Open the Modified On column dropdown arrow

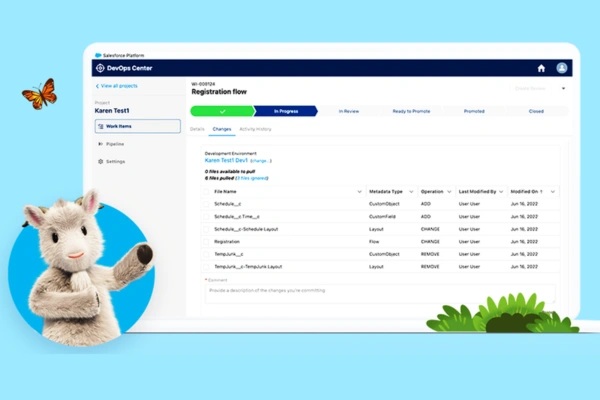click(x=553, y=191)
